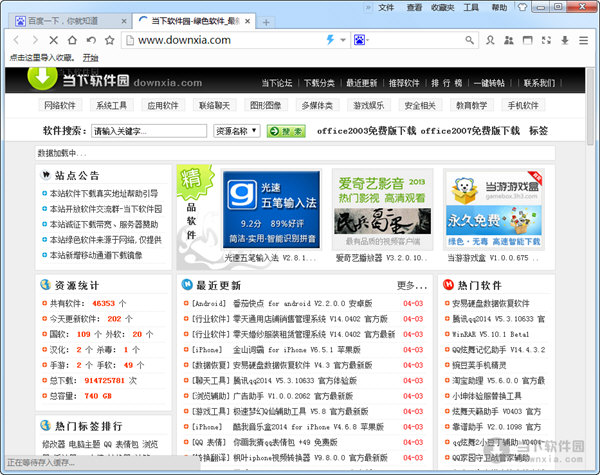
Task: Click the address bar www.downxia.com
Action: [x=226, y=40]
